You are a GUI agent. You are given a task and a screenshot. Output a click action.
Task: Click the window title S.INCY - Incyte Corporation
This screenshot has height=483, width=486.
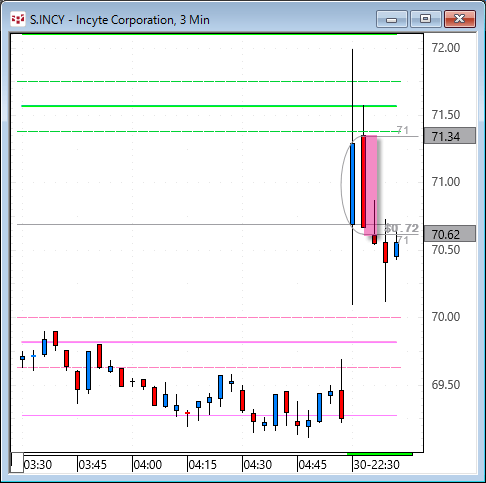pyautogui.click(x=120, y=20)
